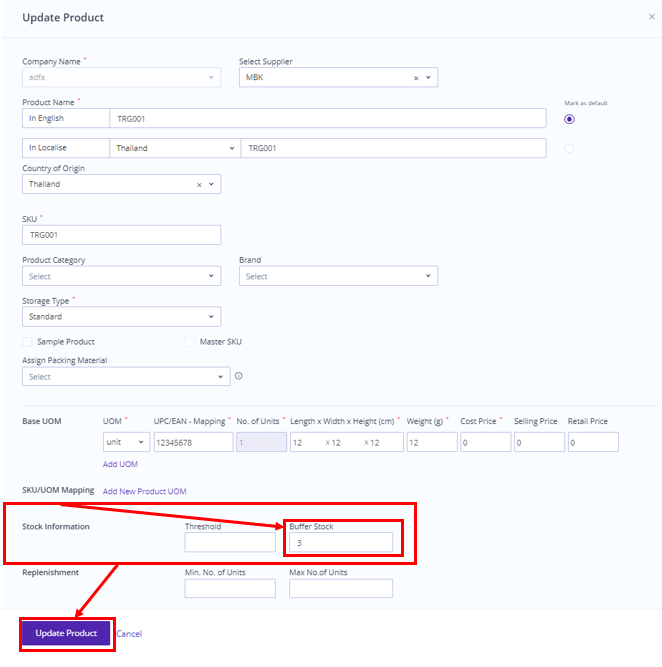Click the Min. No. of Units field

pos(230,589)
